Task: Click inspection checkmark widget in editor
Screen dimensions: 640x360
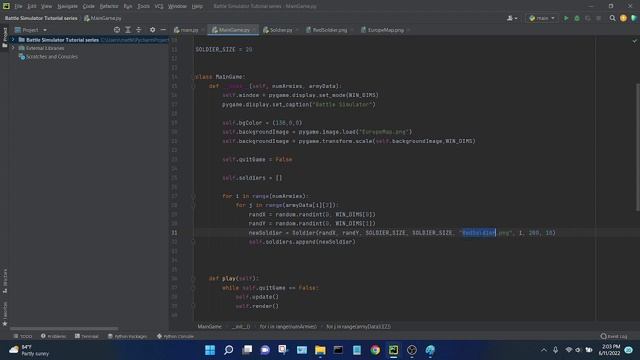Action: click(634, 41)
